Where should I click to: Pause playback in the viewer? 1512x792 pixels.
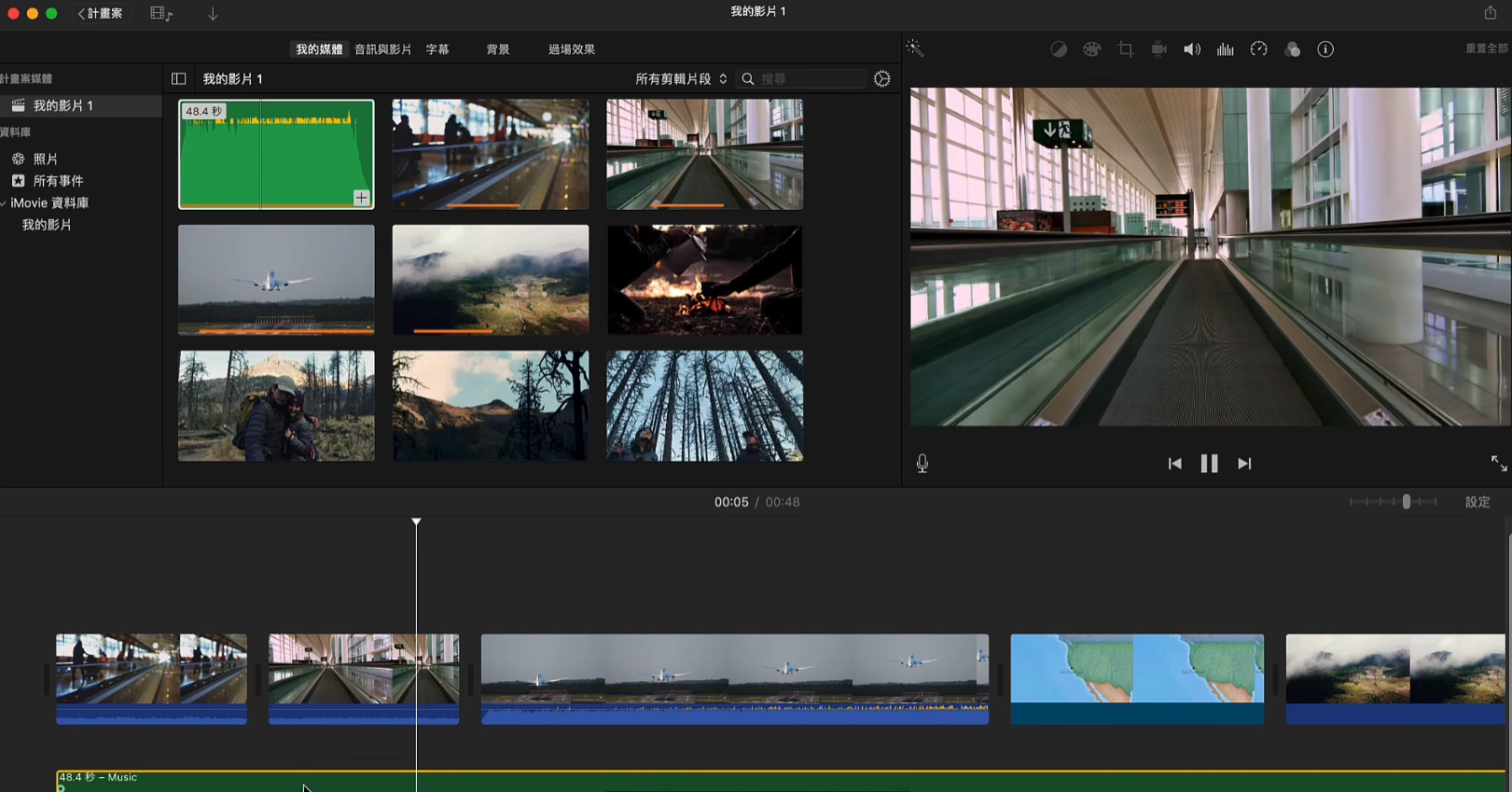click(1209, 464)
